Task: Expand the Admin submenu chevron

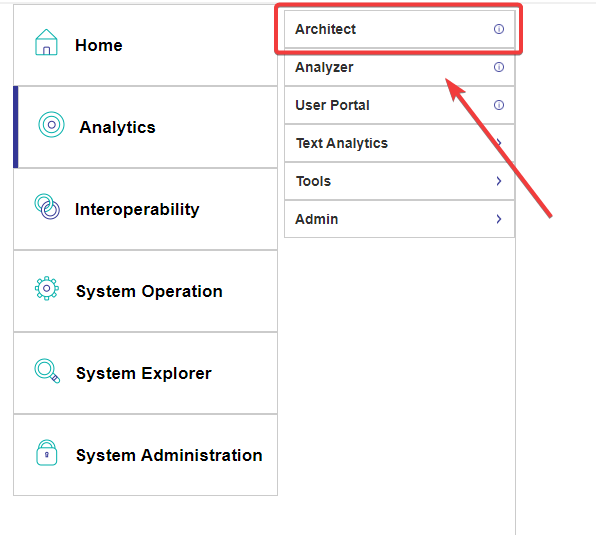Action: point(499,219)
